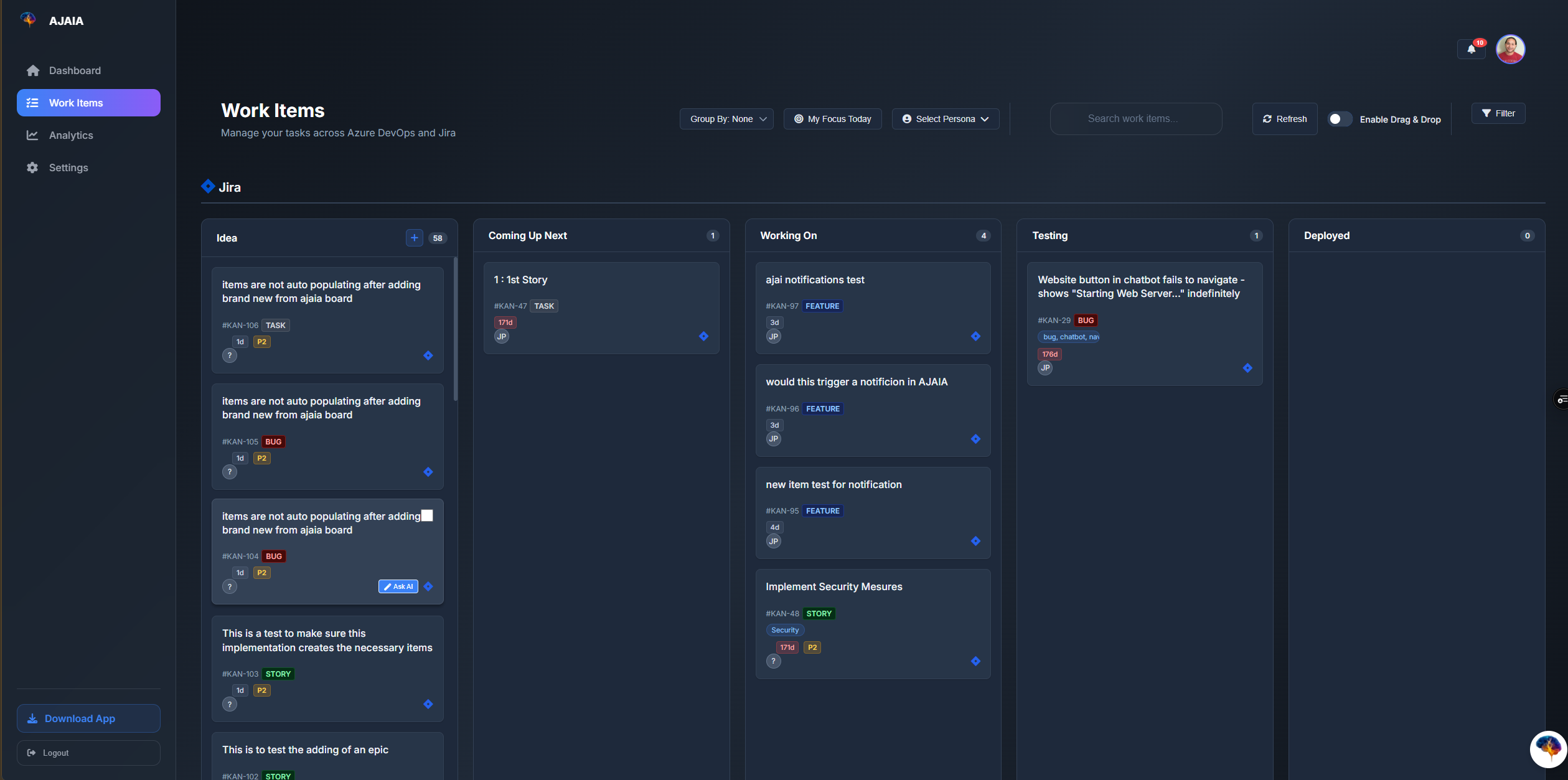Viewport: 1568px width, 780px height.
Task: Open the Group By: None dropdown
Action: [726, 119]
